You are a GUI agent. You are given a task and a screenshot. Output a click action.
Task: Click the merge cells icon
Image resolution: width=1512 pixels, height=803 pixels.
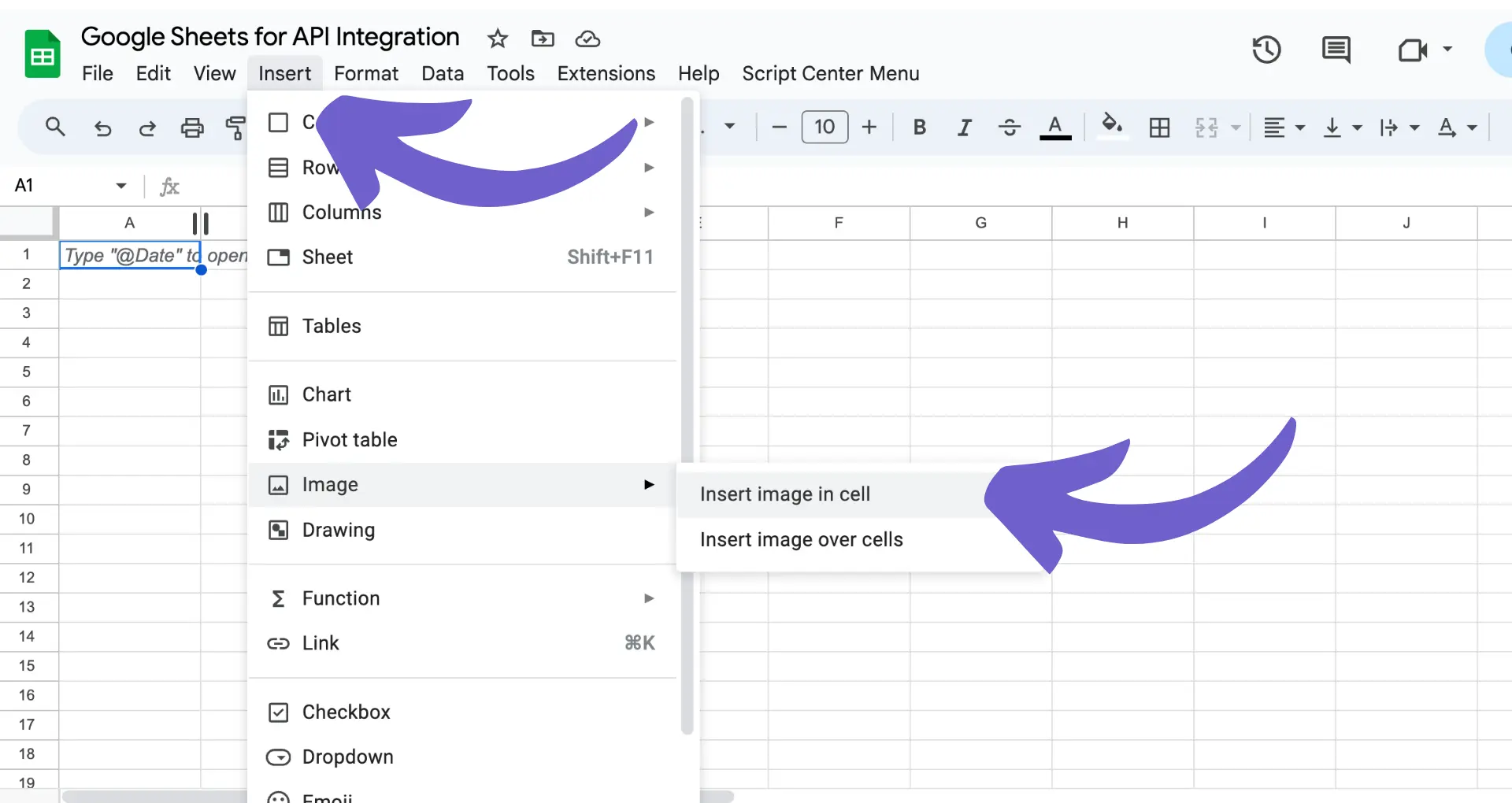1206,128
